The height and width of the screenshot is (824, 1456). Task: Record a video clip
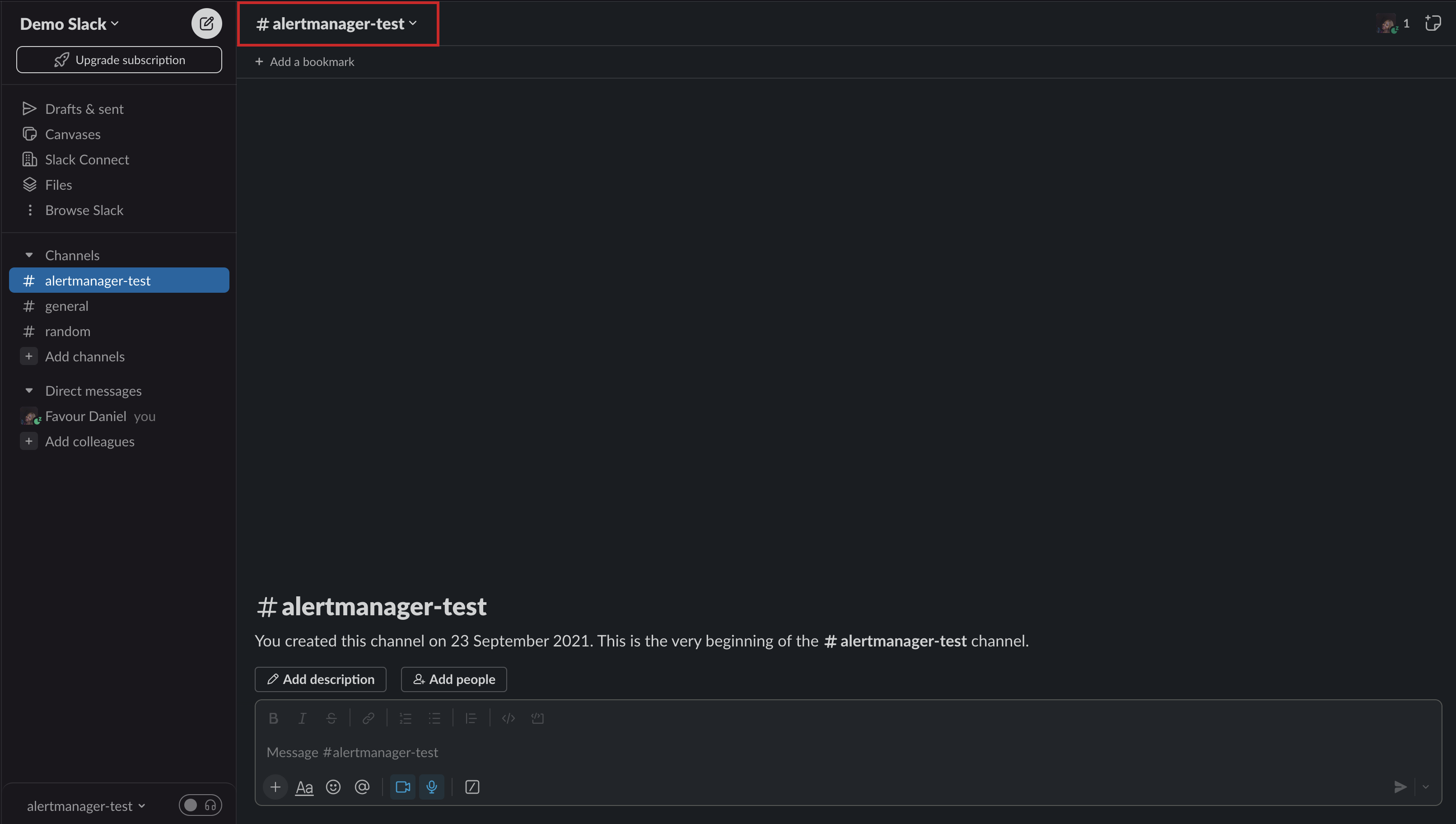coord(403,787)
